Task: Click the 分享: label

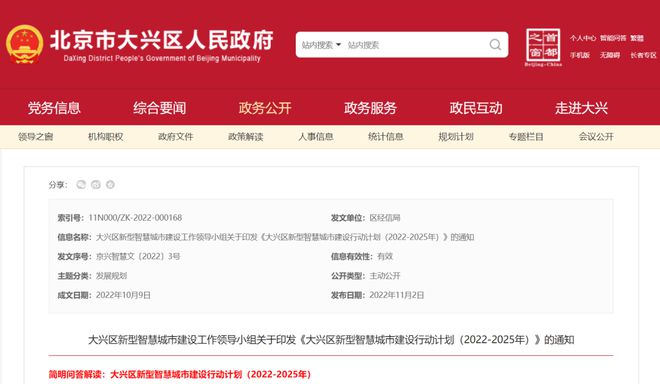Action: coord(58,185)
